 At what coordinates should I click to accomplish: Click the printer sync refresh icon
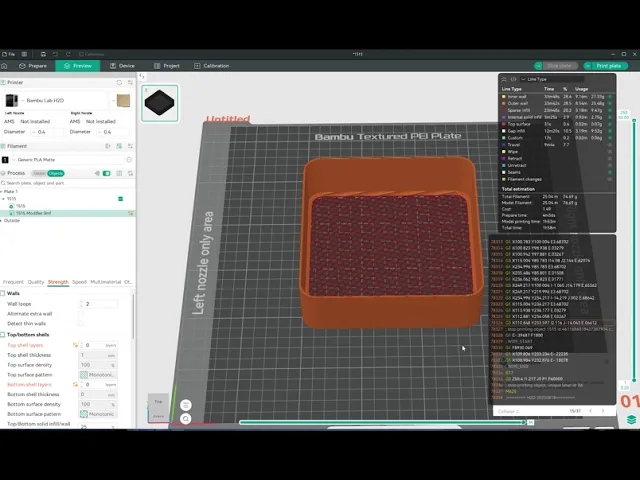pyautogui.click(x=119, y=82)
